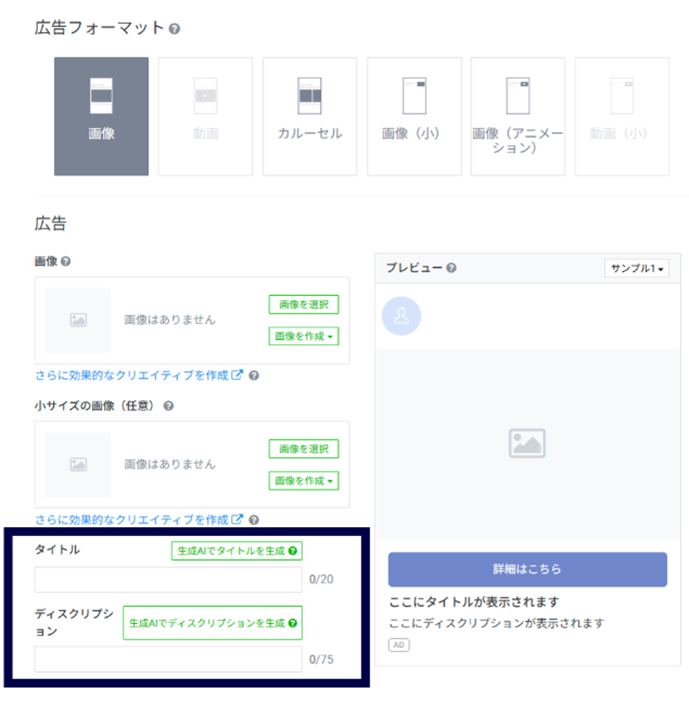Expand 画像を作成 dropdown for small image
689x708 pixels.
(303, 481)
